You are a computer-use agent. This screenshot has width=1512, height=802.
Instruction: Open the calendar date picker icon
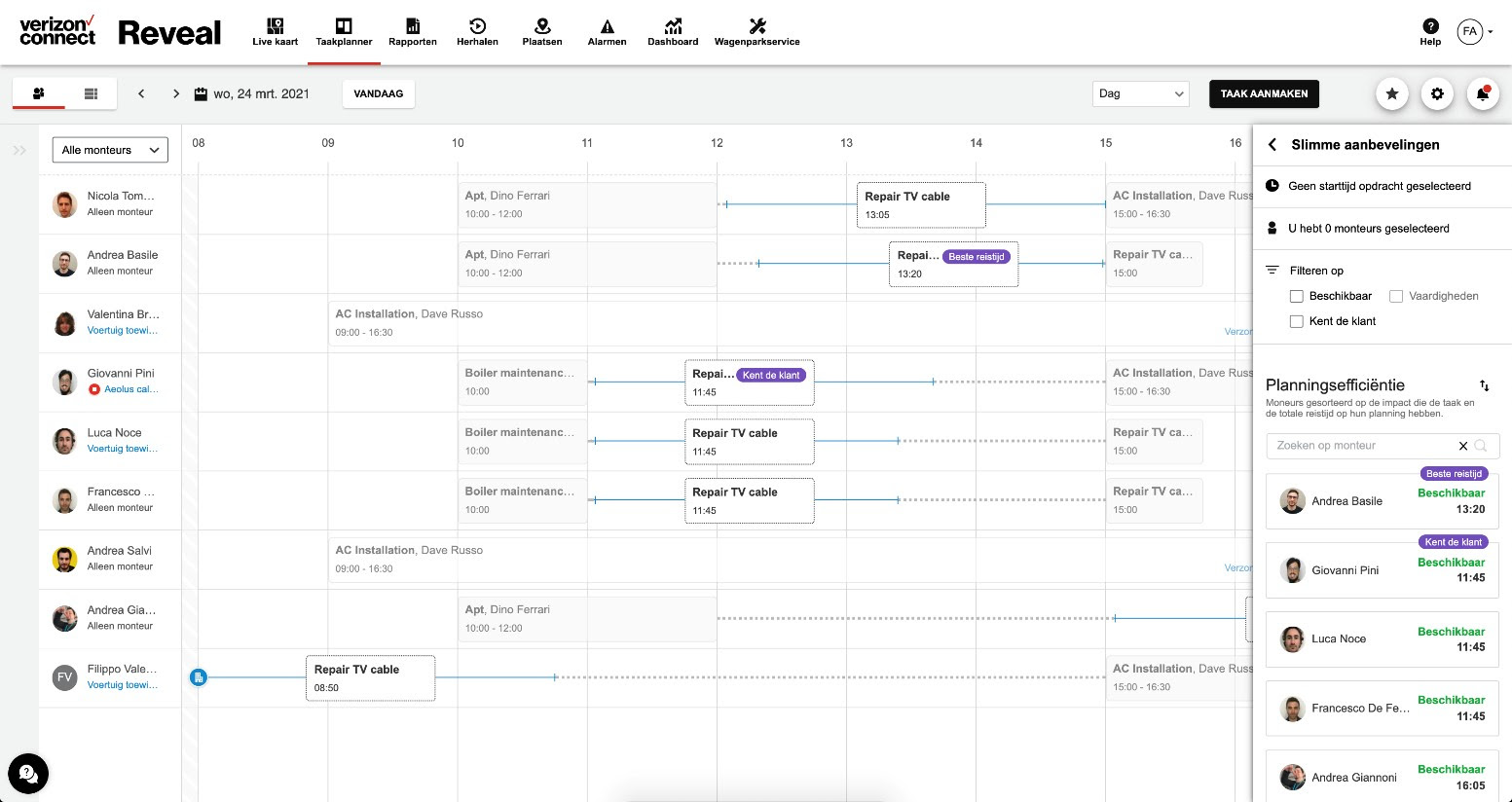(201, 93)
